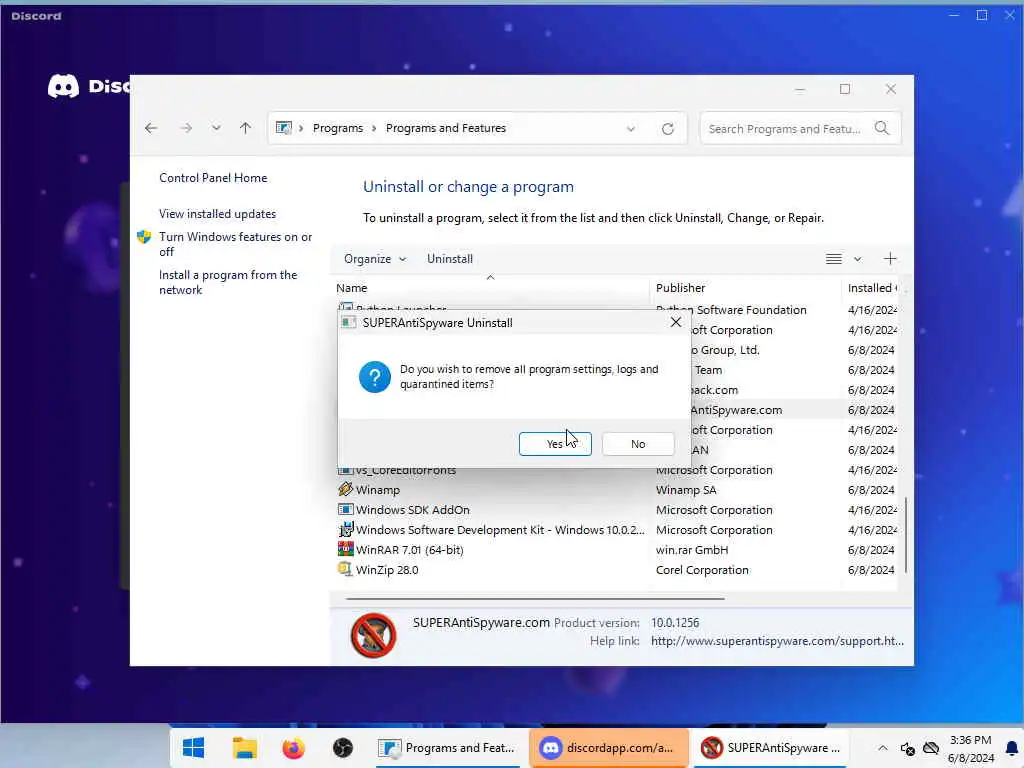Click Windows Software Development Kit icon

(x=345, y=529)
